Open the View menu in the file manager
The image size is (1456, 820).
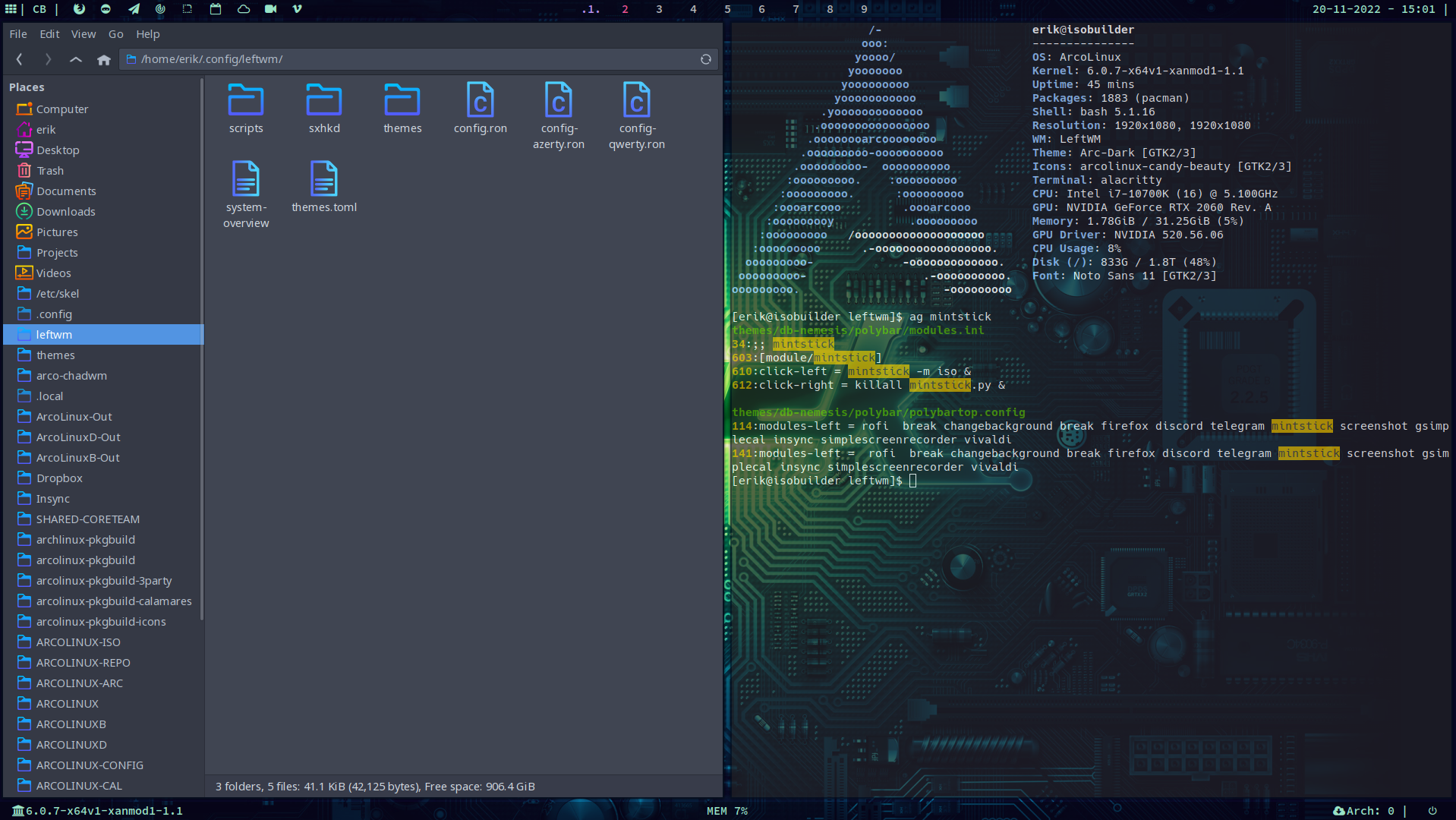click(83, 33)
